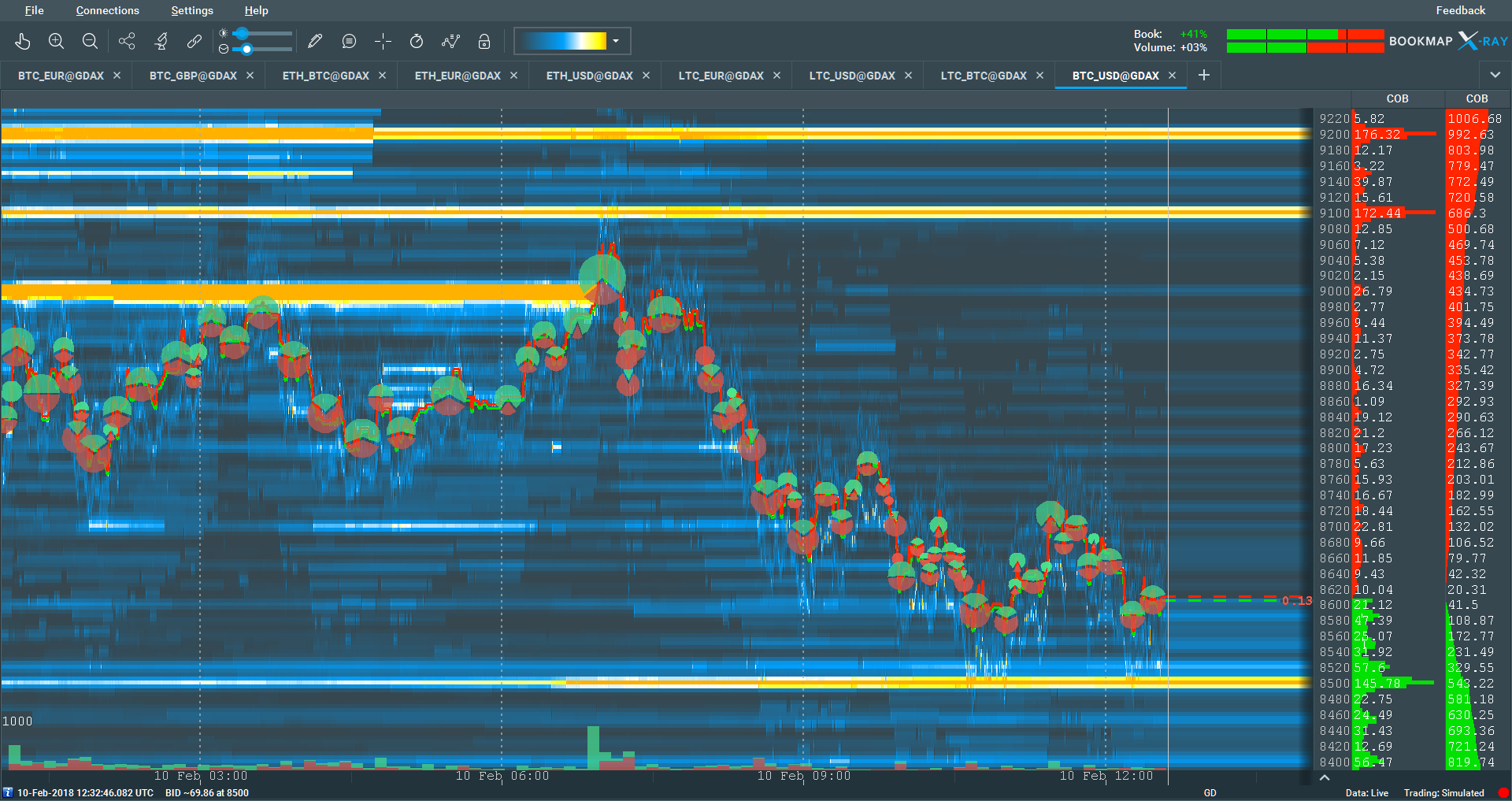Adjust the upper brightness slider

pos(242,33)
